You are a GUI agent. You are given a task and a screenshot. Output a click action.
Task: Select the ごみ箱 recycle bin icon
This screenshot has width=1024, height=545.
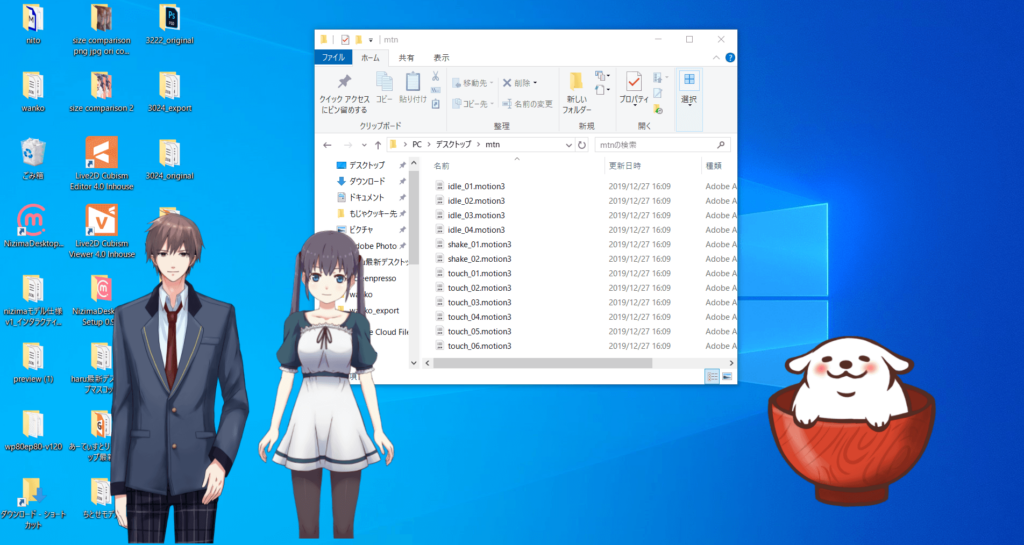click(33, 159)
